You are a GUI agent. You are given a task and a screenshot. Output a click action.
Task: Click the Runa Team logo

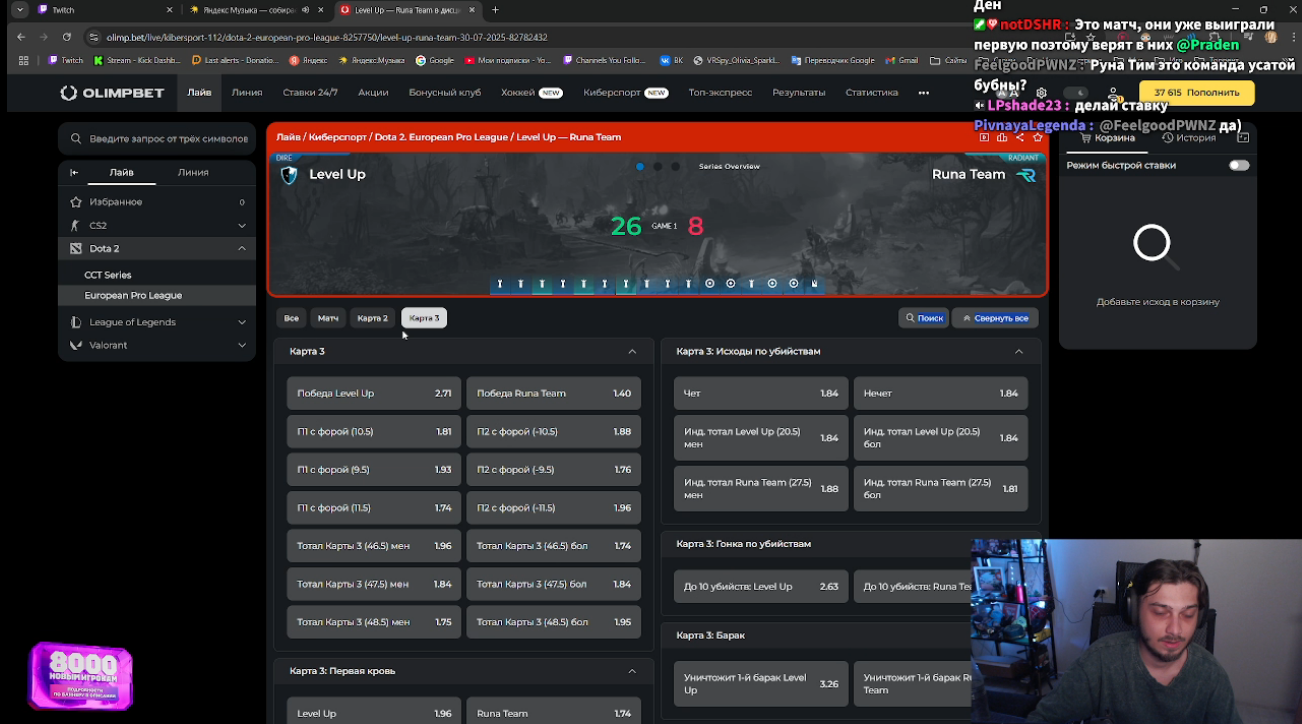1026,175
